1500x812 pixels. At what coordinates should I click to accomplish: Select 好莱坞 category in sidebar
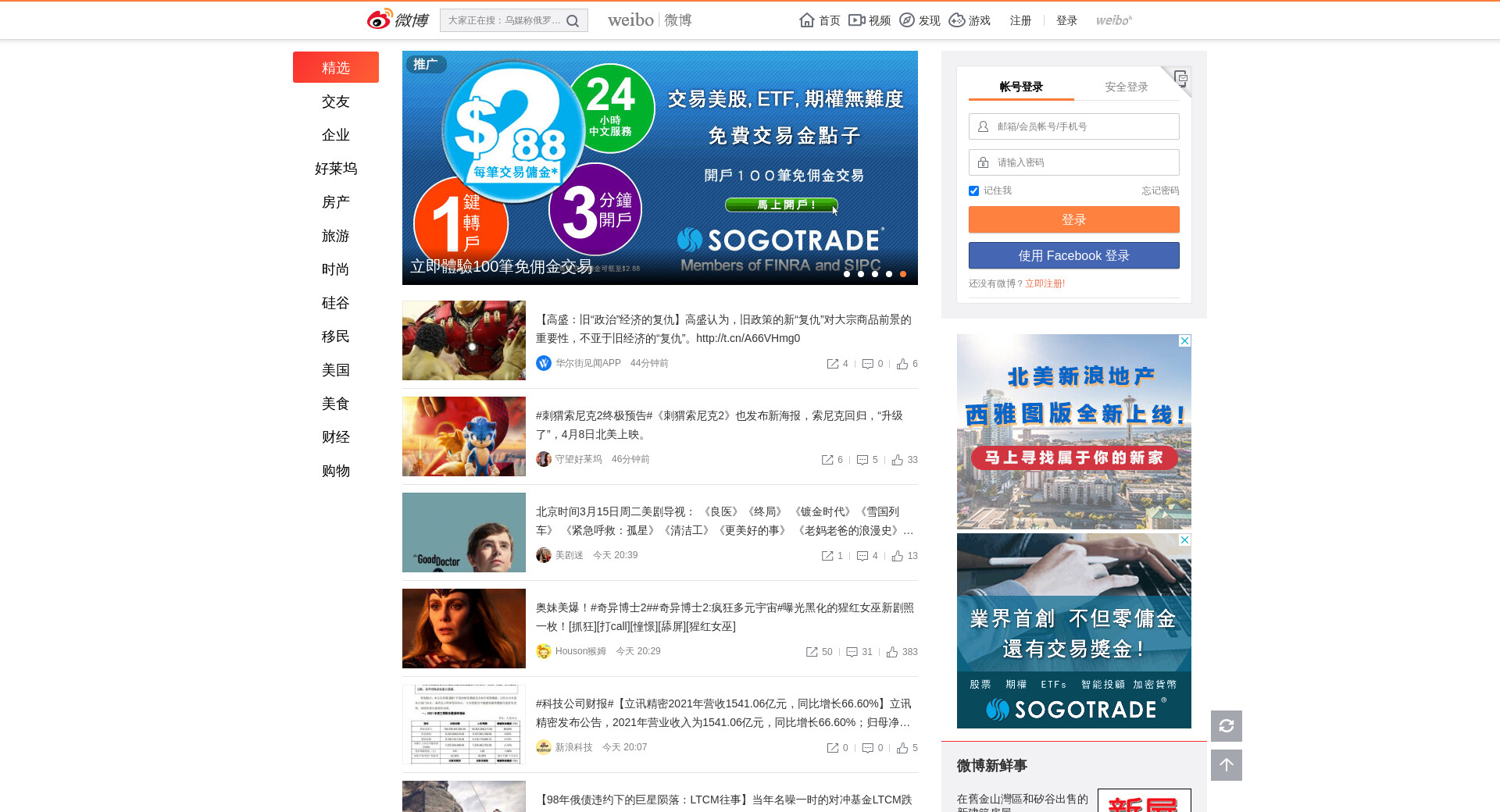coord(336,169)
